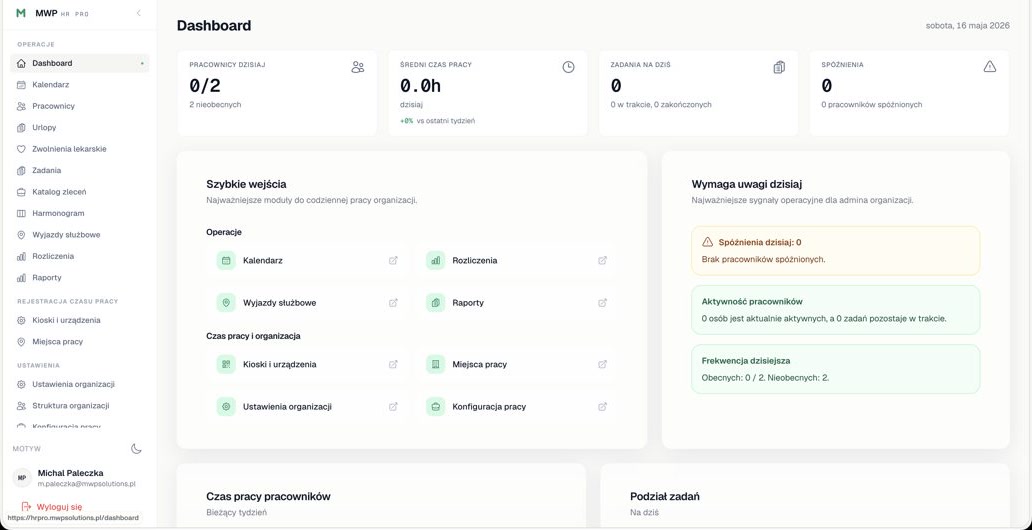Image resolution: width=1032 pixels, height=530 pixels.
Task: Click external-link icon on Rozliczenia tile
Action: (x=602, y=261)
